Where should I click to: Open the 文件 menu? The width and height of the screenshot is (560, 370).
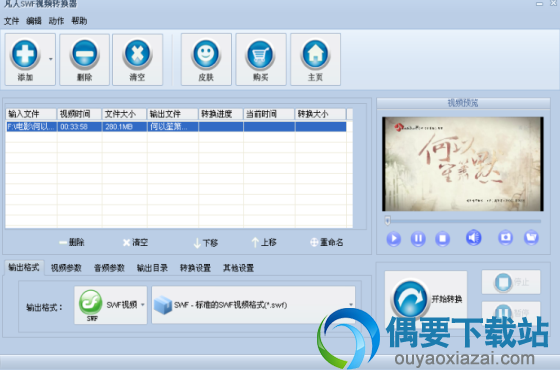point(11,21)
